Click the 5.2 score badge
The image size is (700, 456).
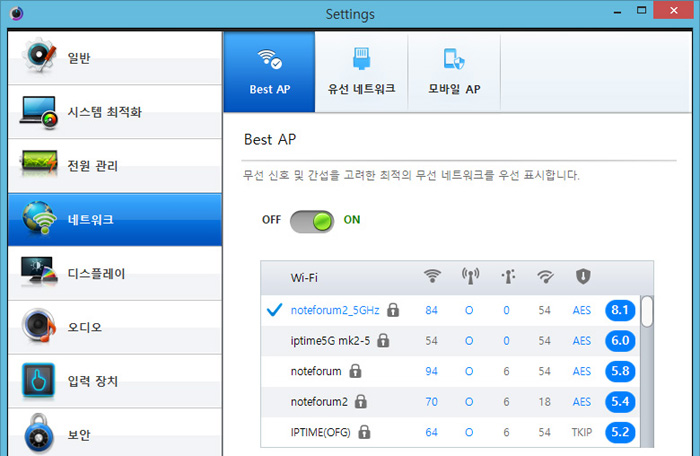point(620,432)
